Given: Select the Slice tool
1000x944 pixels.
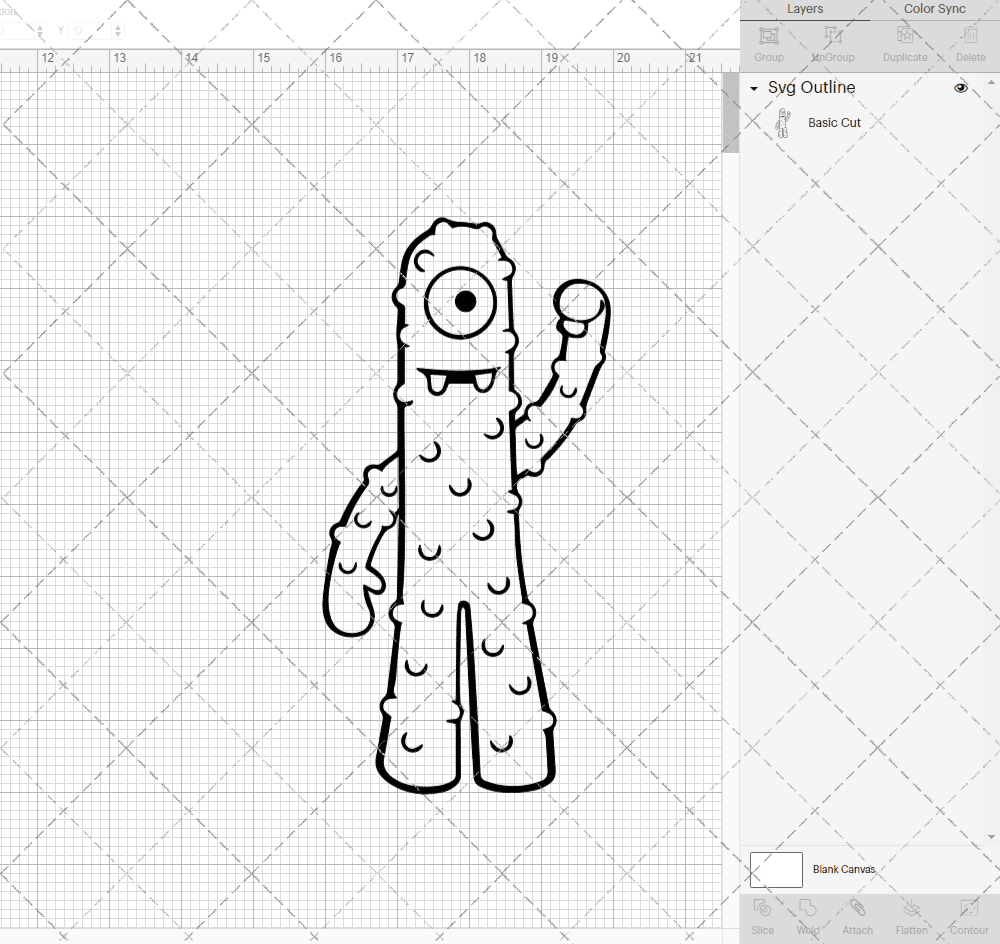Looking at the screenshot, I should [762, 914].
